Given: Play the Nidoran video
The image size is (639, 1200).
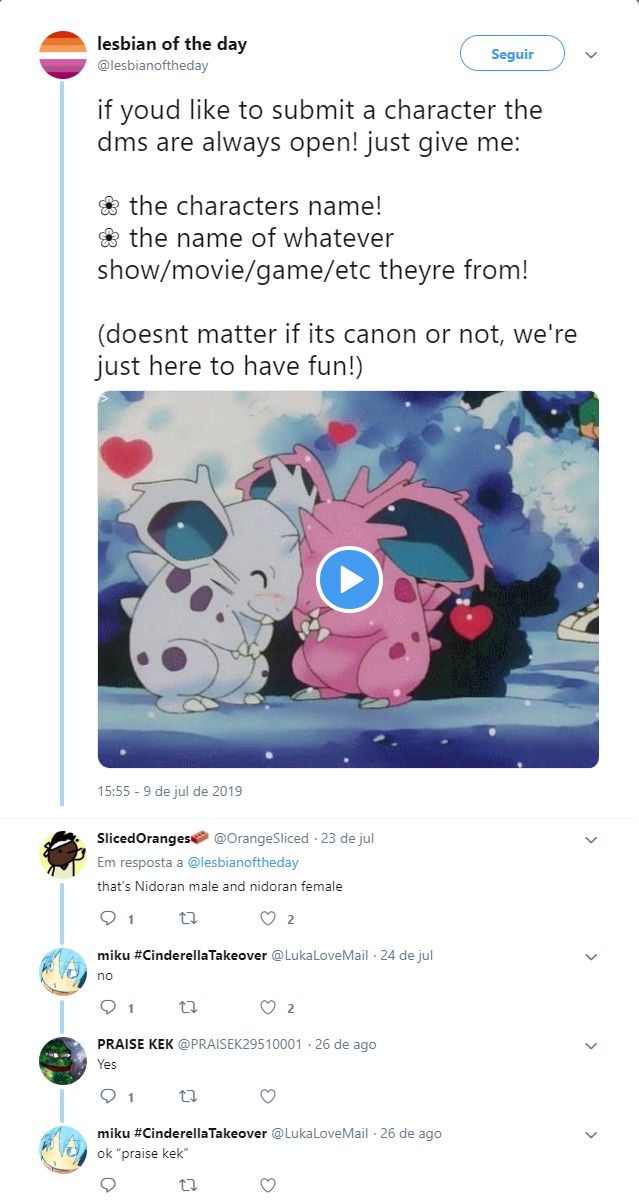Looking at the screenshot, I should [x=349, y=579].
